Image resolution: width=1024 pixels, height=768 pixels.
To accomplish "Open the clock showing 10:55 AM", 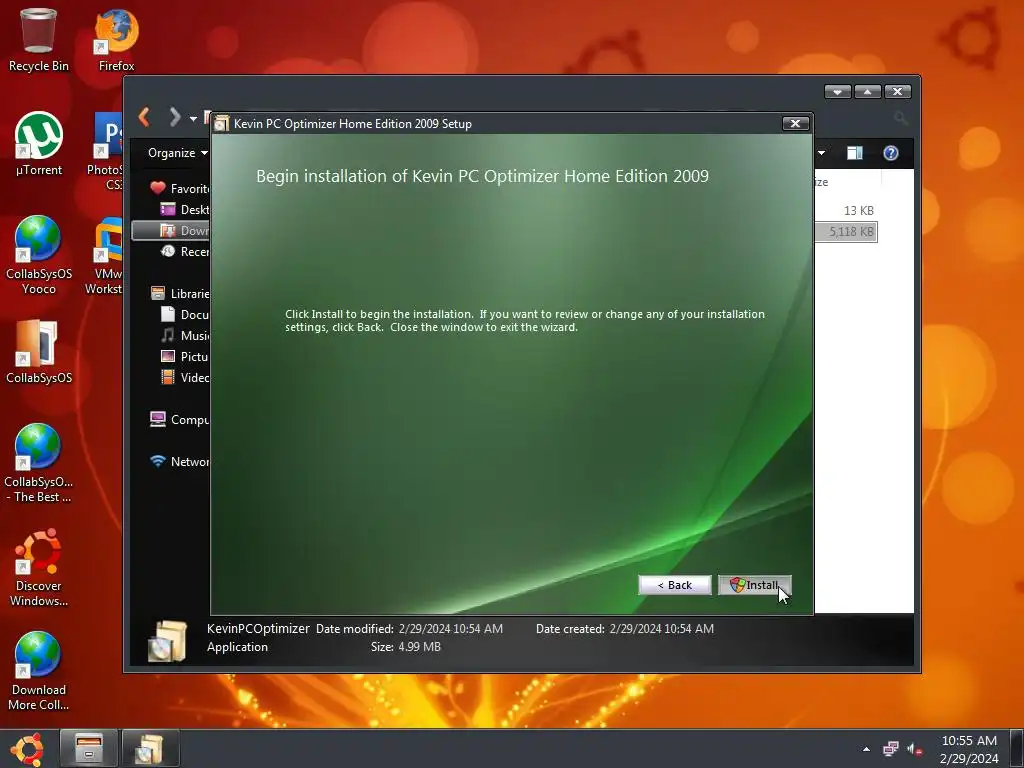I will [968, 749].
